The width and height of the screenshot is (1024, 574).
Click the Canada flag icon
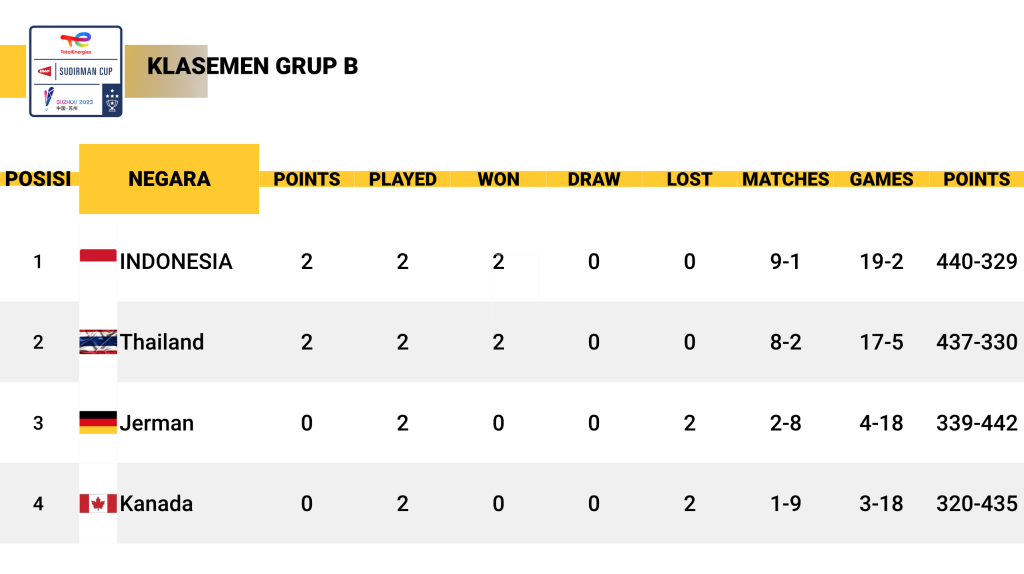pyautogui.click(x=98, y=503)
